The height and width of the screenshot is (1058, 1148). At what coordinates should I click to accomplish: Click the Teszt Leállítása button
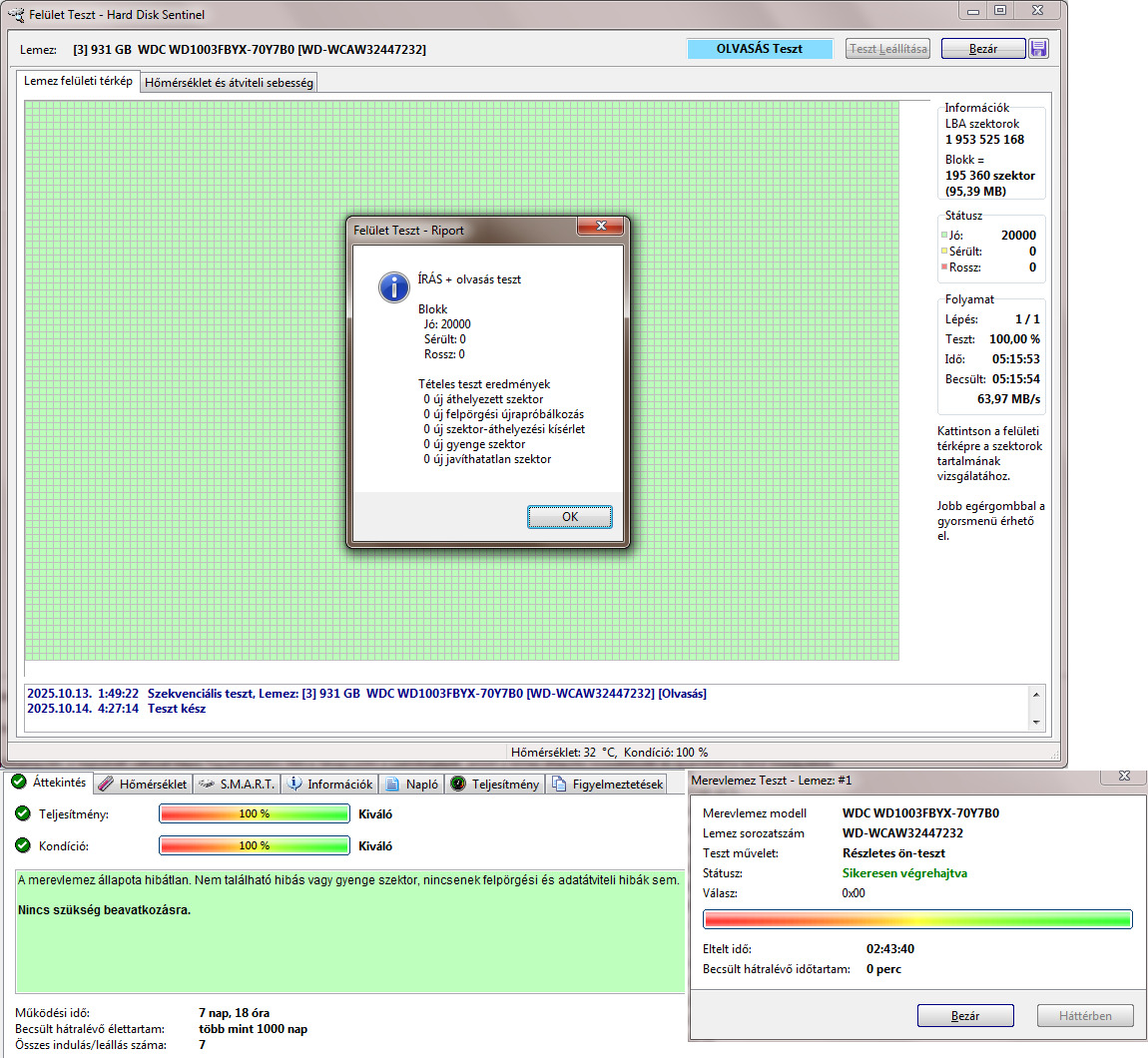click(887, 48)
